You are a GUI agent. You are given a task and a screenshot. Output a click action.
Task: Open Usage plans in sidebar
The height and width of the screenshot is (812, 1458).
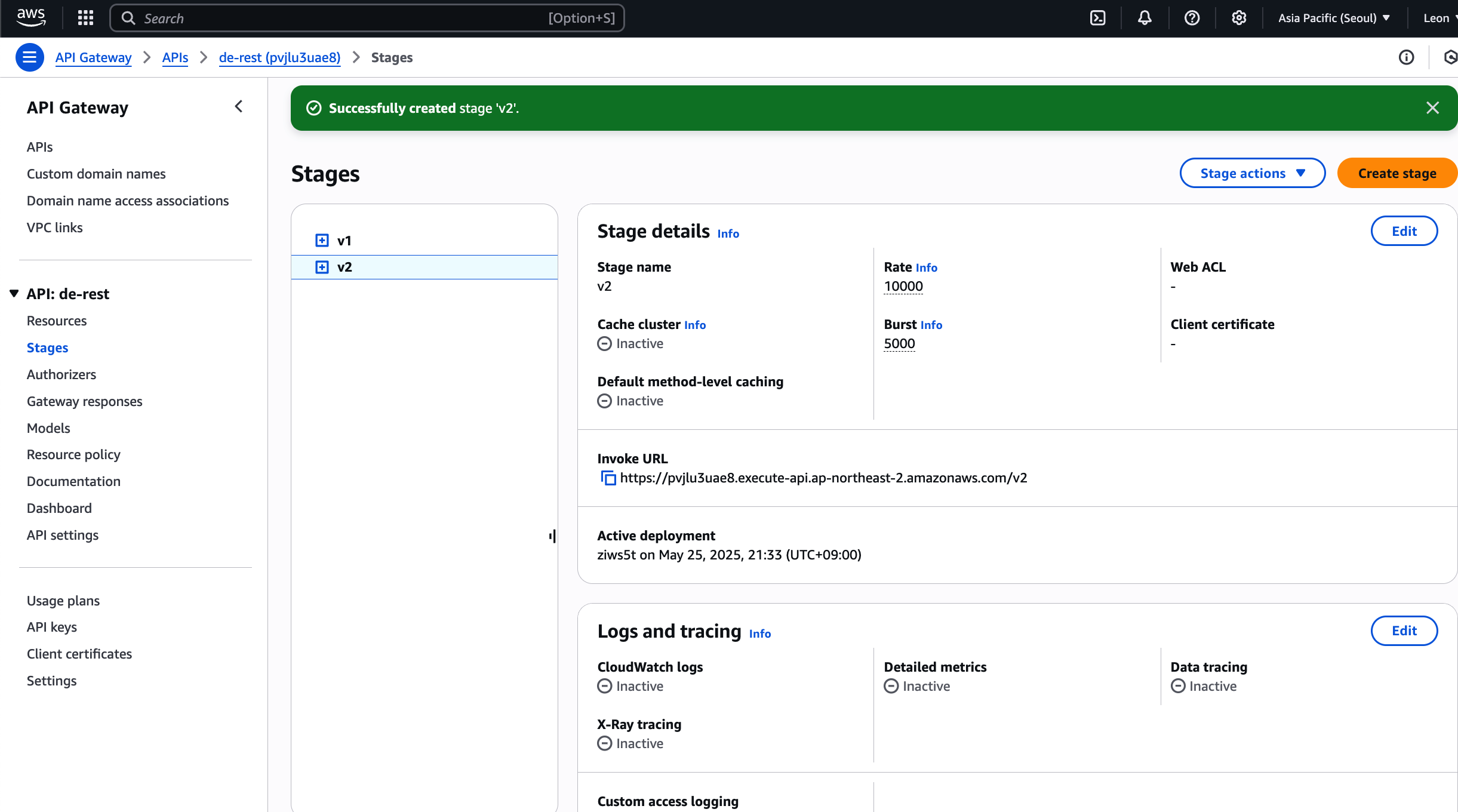[x=63, y=601]
